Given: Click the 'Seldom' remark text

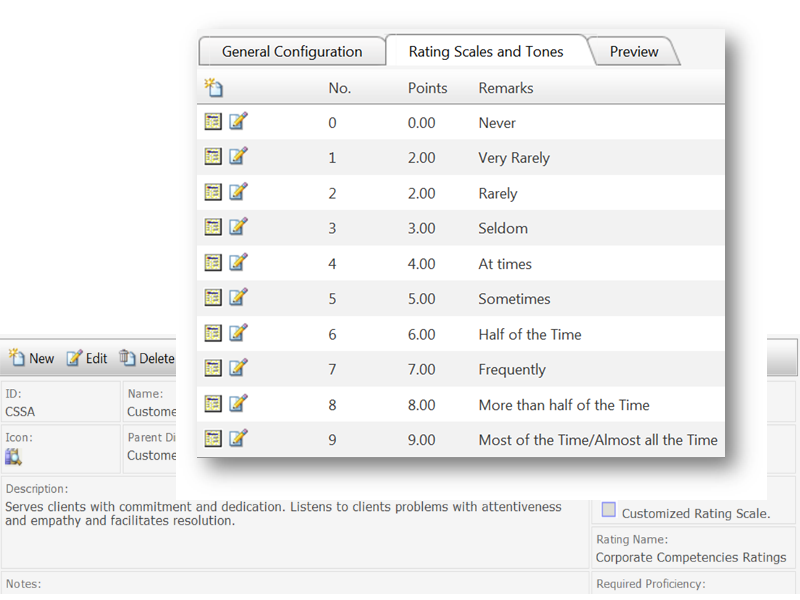Looking at the screenshot, I should pos(503,229).
